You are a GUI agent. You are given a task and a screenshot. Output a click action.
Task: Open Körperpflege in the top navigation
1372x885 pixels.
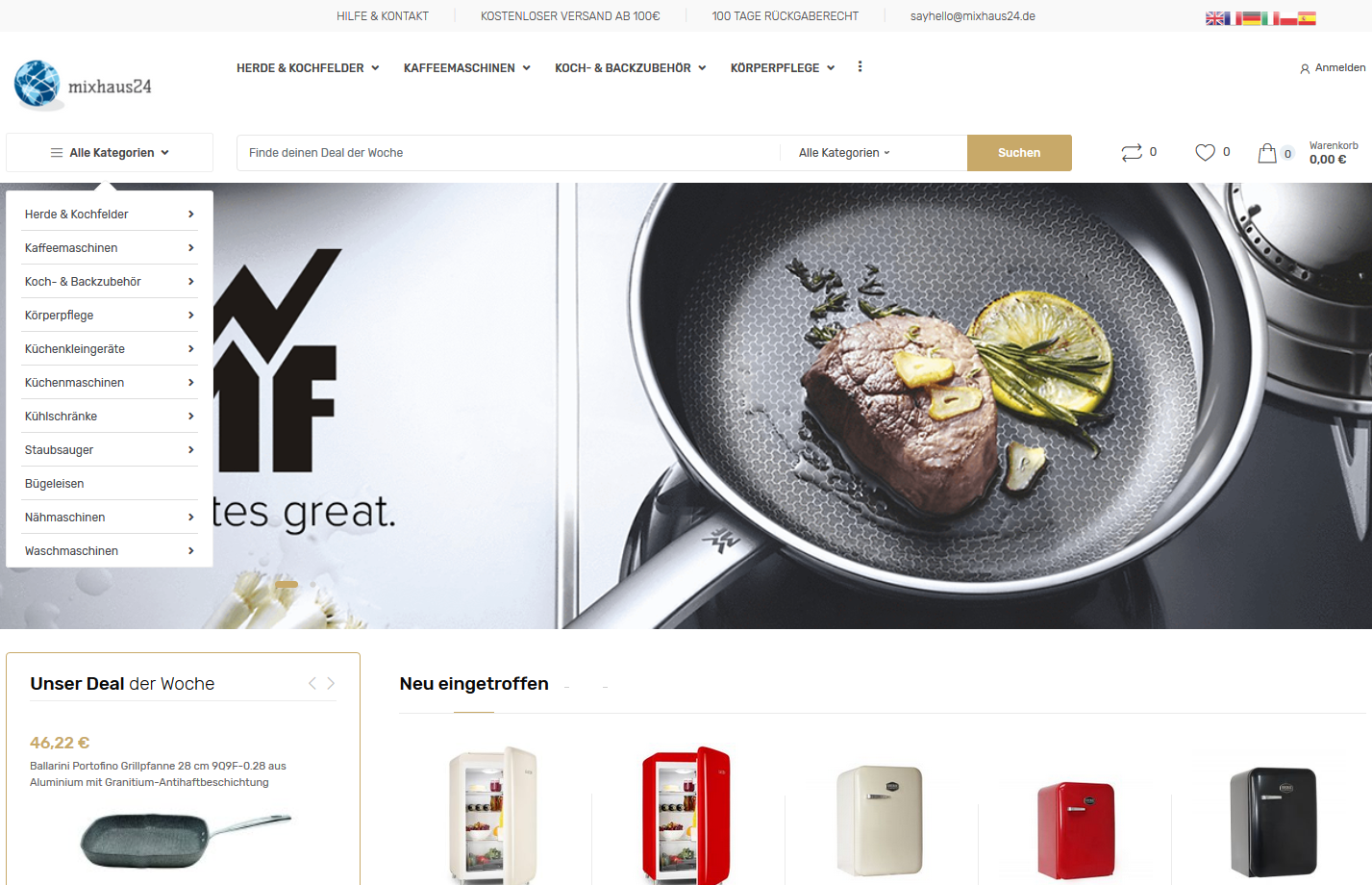pos(783,68)
